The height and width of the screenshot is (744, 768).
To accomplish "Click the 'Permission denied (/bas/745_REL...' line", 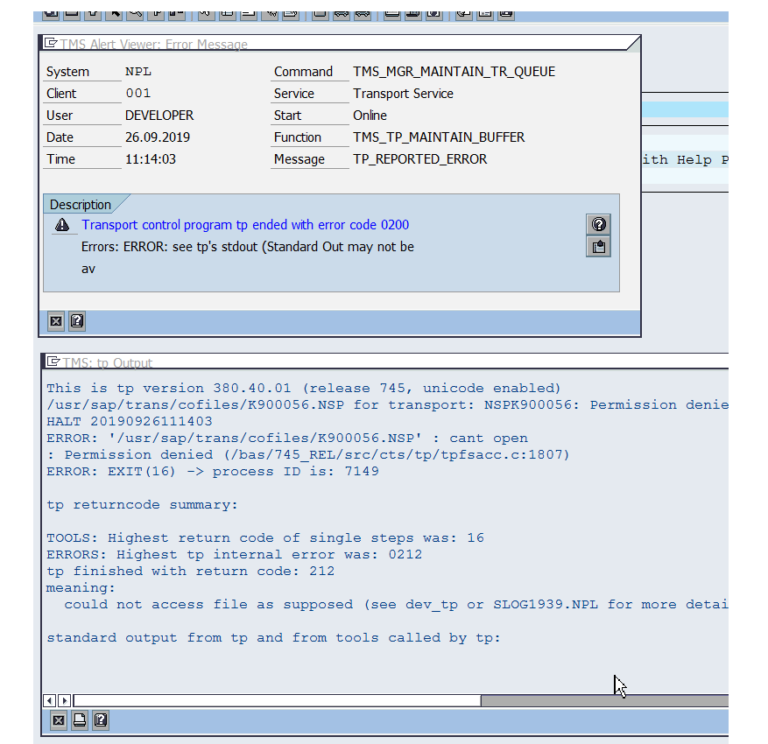I will coord(309,455).
